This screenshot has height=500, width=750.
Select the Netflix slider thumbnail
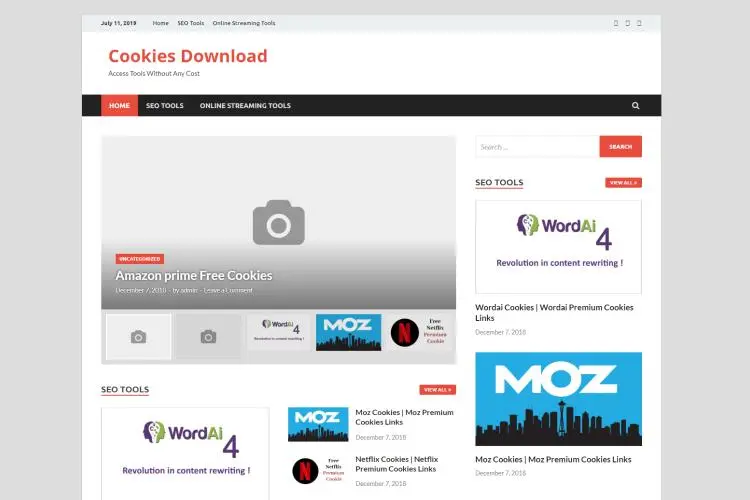coord(419,332)
